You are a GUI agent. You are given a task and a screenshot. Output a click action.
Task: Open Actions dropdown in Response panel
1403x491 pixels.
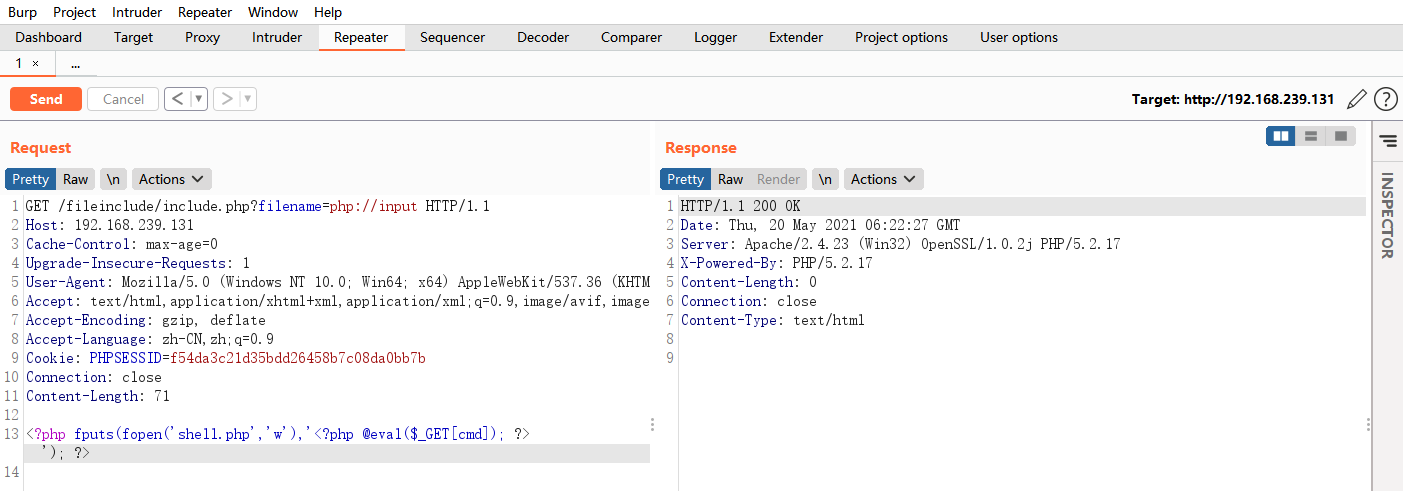(x=883, y=179)
